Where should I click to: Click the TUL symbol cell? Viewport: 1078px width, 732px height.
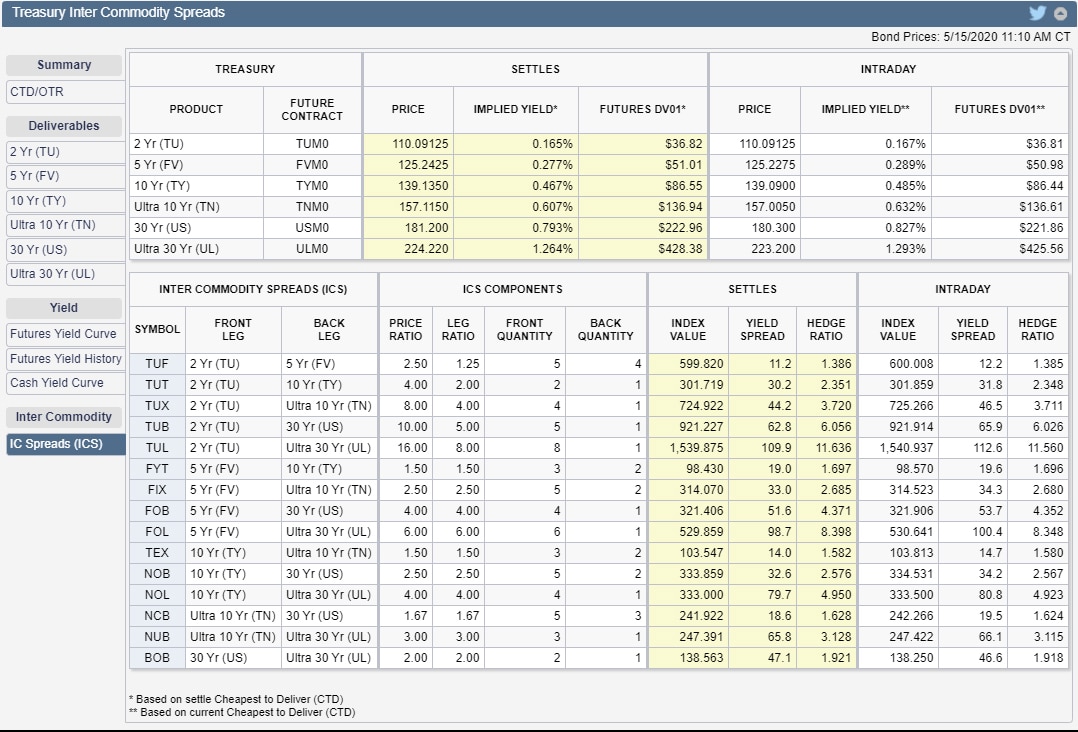tap(157, 448)
